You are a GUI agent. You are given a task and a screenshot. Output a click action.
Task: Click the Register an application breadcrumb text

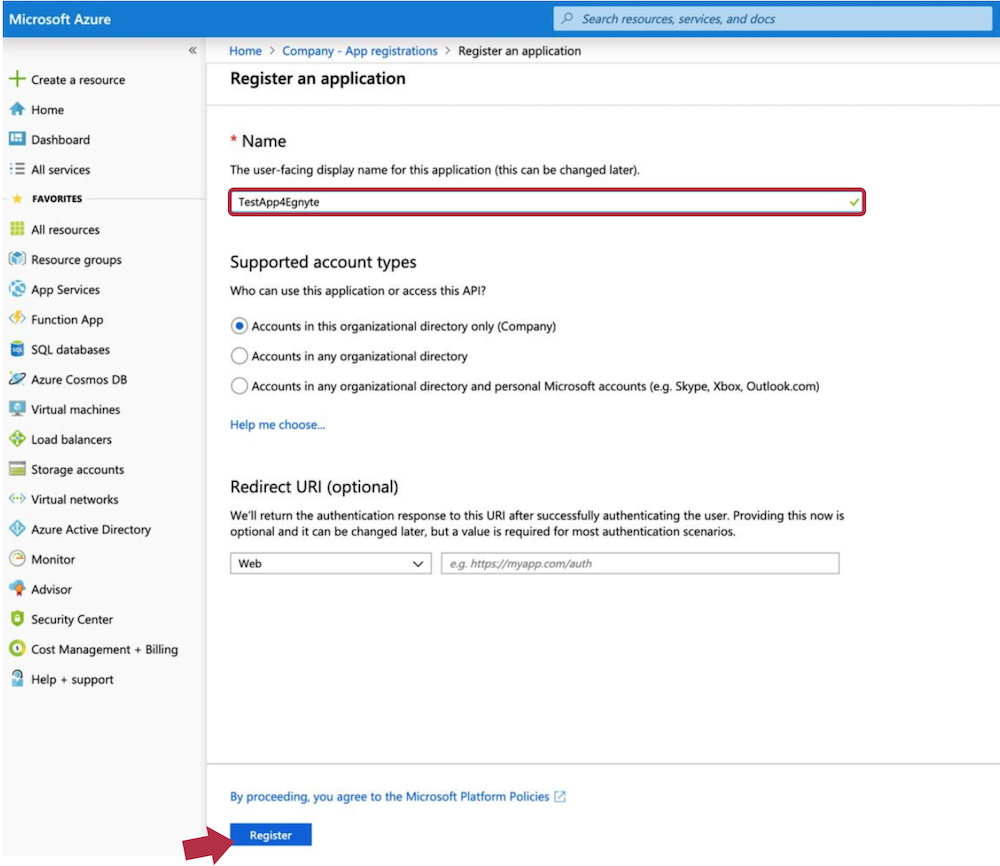coord(520,51)
